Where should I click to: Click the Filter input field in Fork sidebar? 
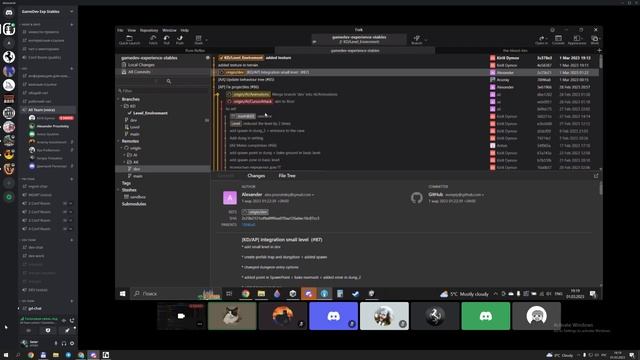pyautogui.click(x=163, y=91)
